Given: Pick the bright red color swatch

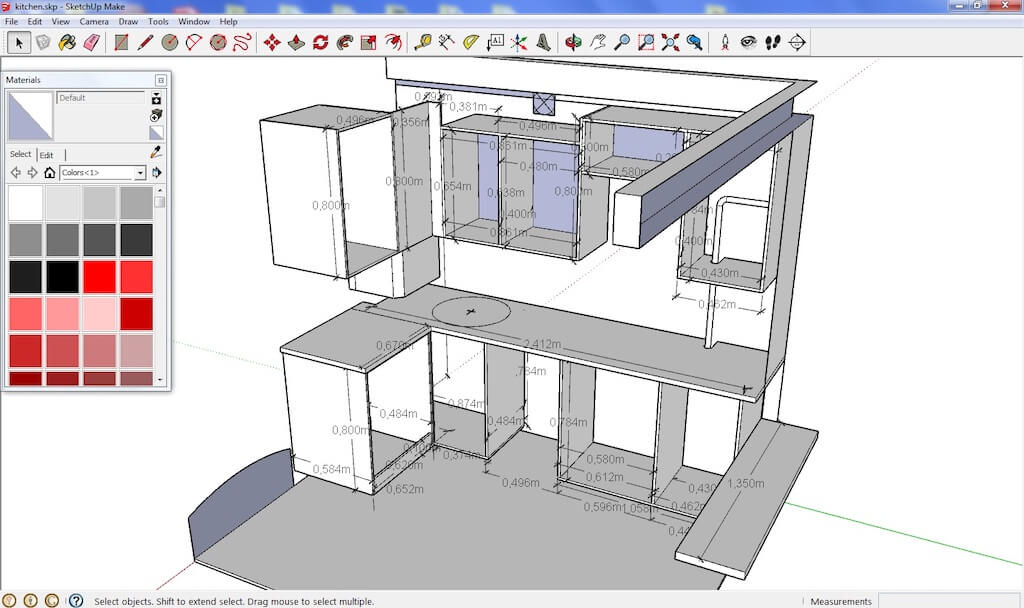Looking at the screenshot, I should [x=99, y=276].
